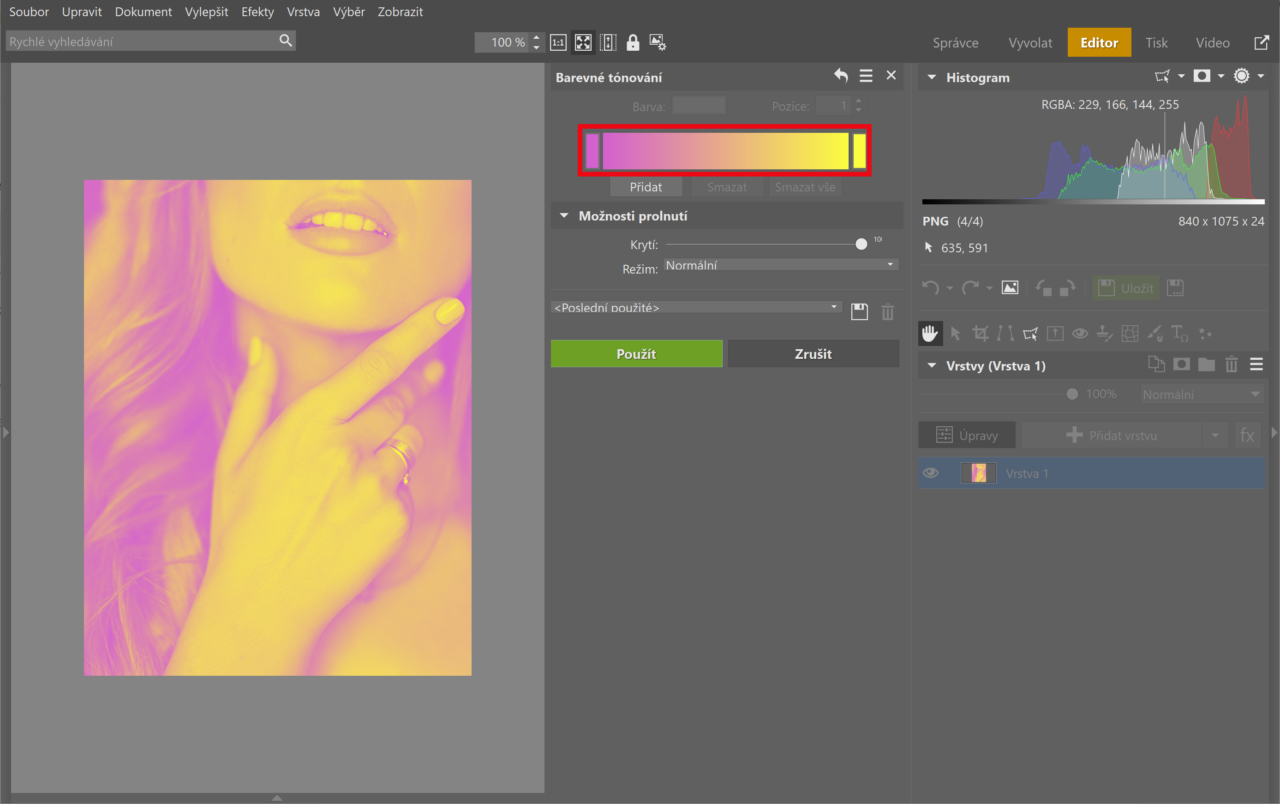Select the paint bucket brush tool
The width and height of the screenshot is (1280, 804).
coord(1155,333)
